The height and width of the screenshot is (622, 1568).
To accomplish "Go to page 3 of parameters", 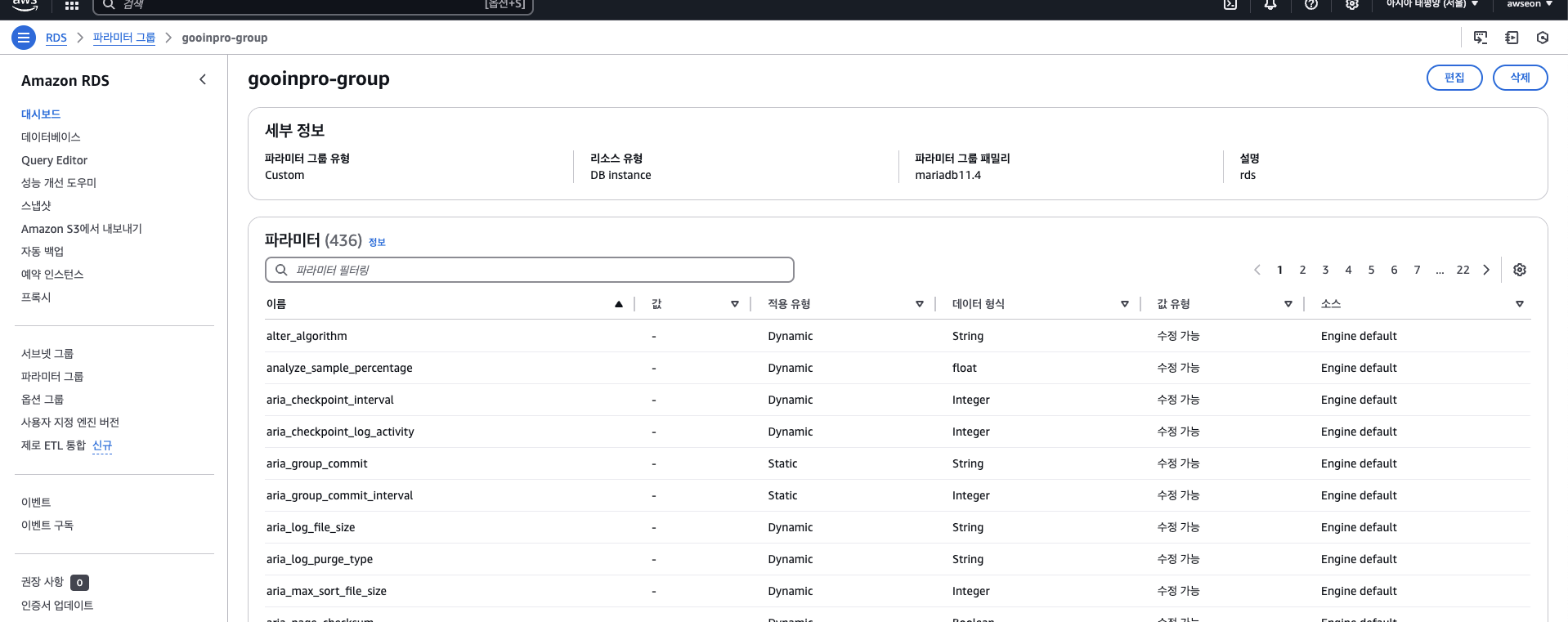I will (x=1326, y=270).
